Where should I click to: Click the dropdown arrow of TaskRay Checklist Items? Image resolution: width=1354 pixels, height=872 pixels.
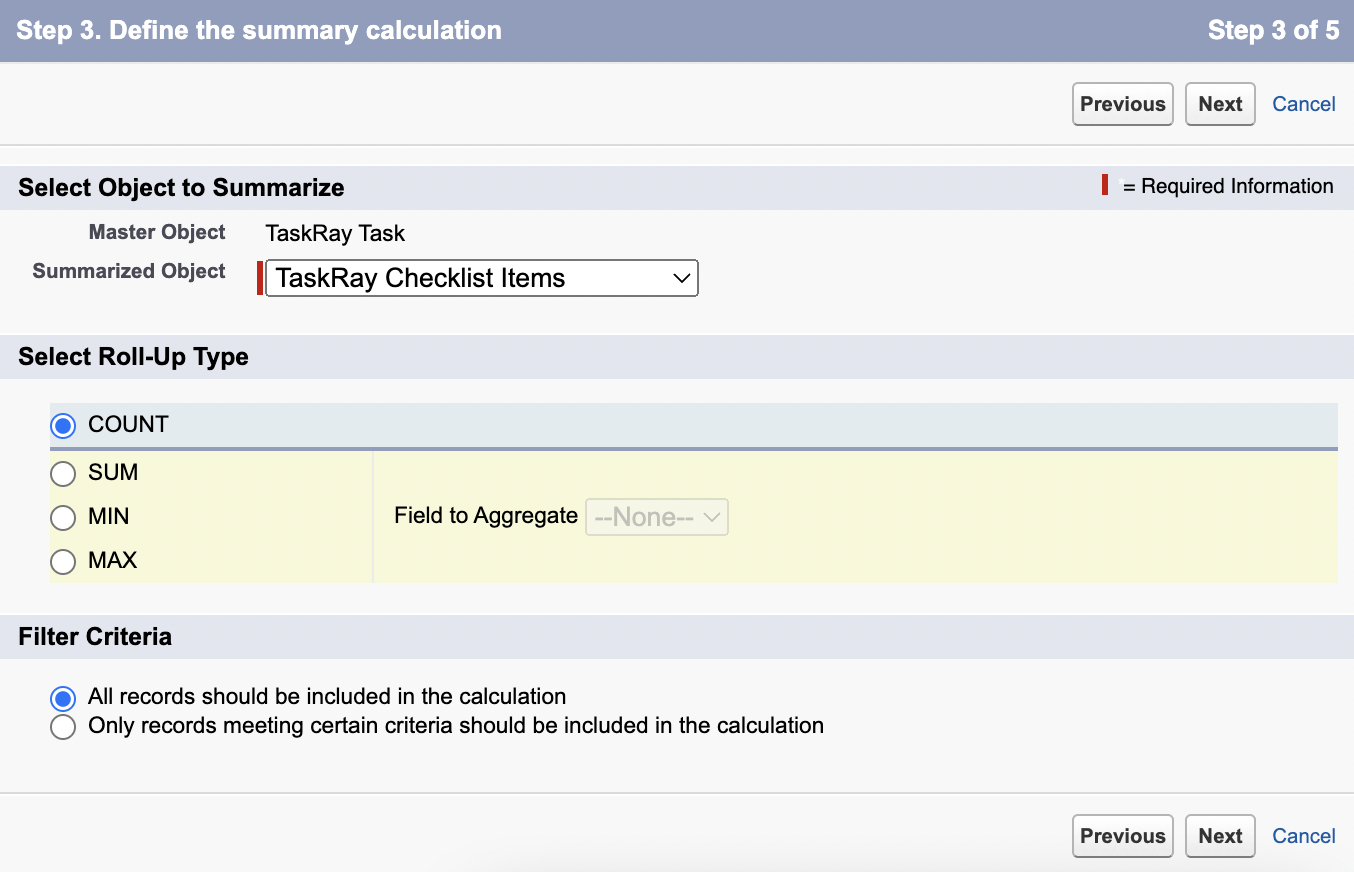(682, 278)
